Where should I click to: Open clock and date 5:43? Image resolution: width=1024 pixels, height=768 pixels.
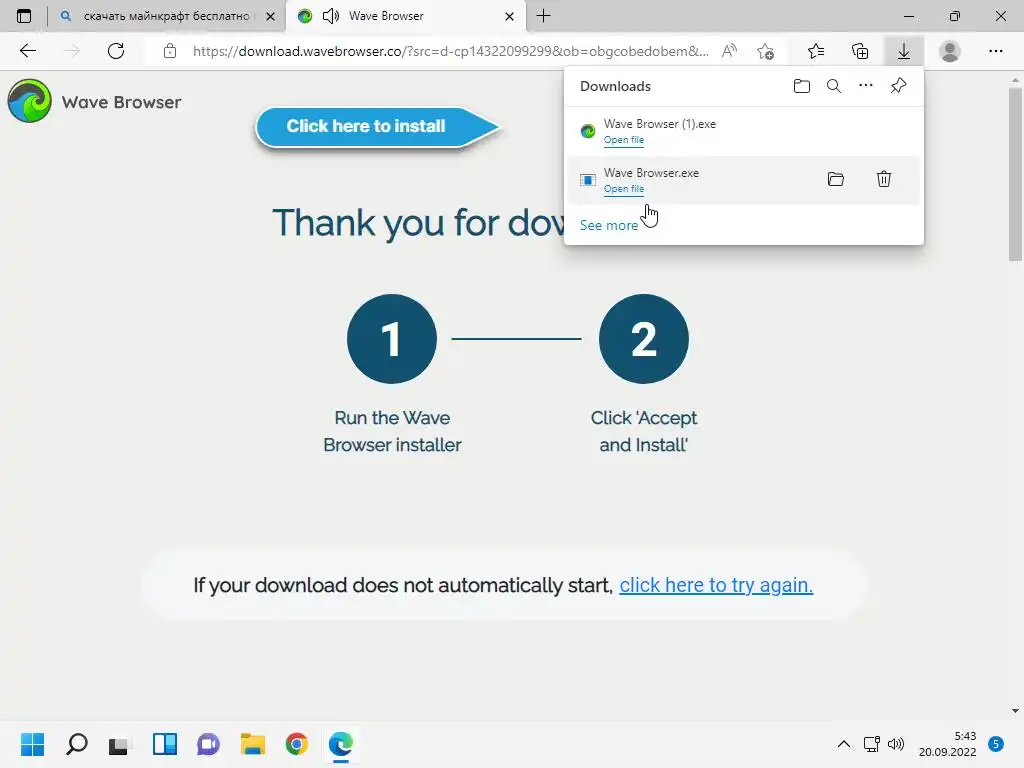click(x=948, y=744)
